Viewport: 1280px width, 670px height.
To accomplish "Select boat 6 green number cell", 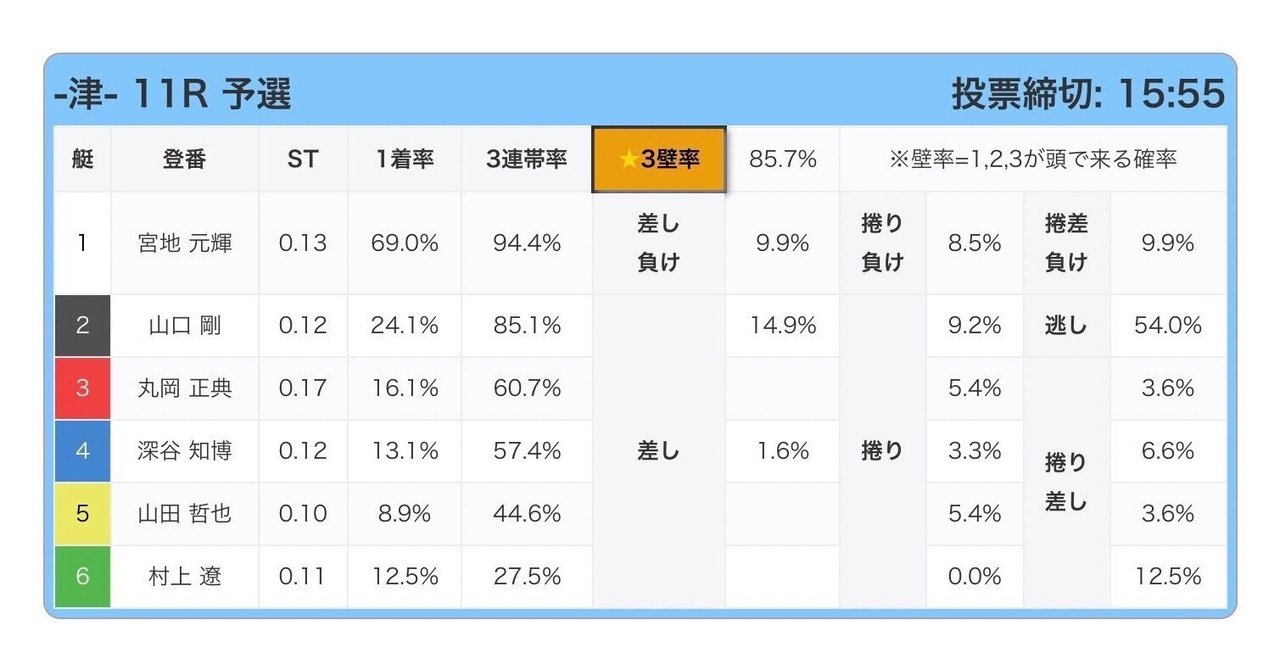I will [x=82, y=577].
